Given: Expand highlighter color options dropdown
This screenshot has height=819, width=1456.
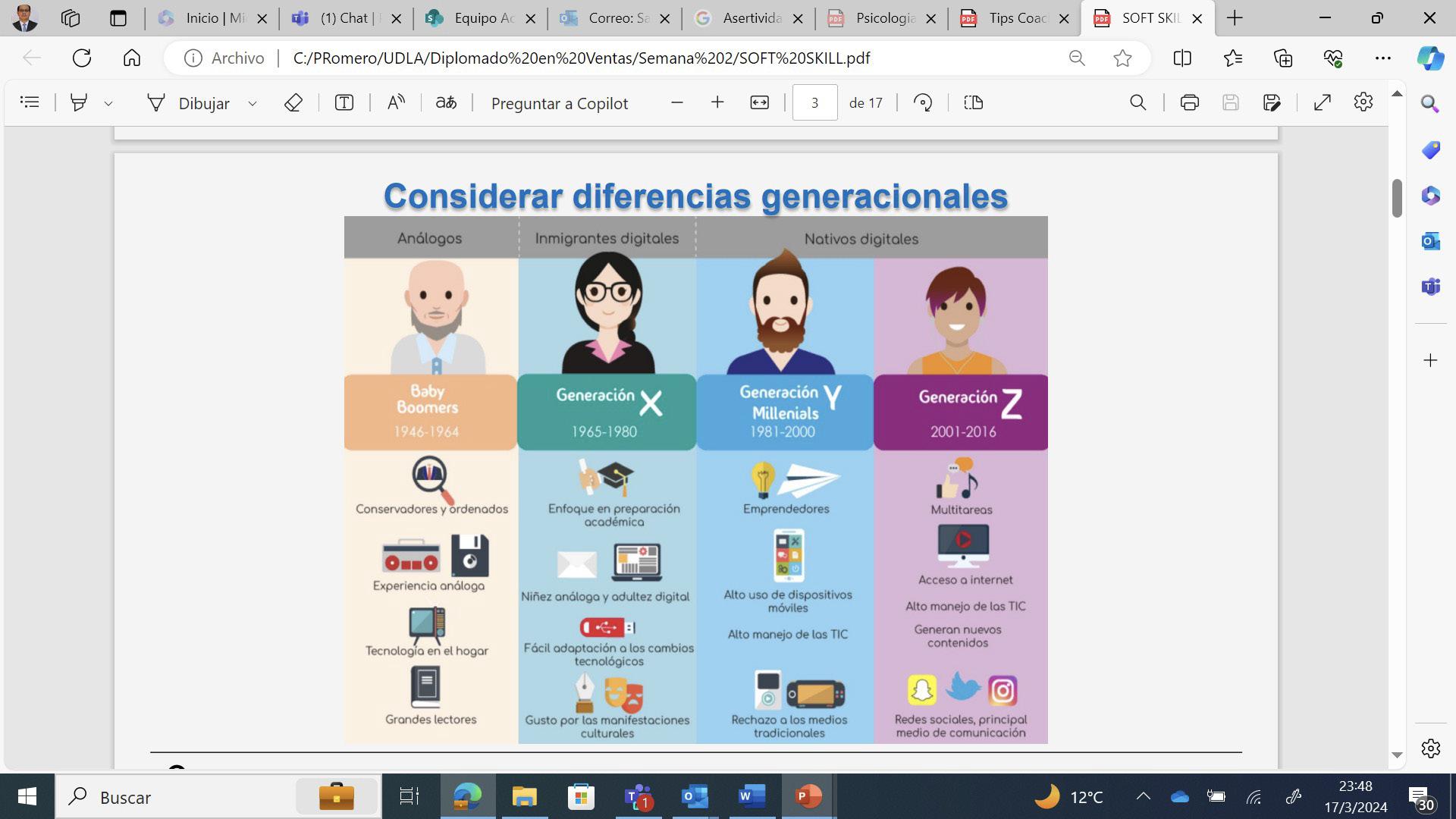Looking at the screenshot, I should pos(108,103).
